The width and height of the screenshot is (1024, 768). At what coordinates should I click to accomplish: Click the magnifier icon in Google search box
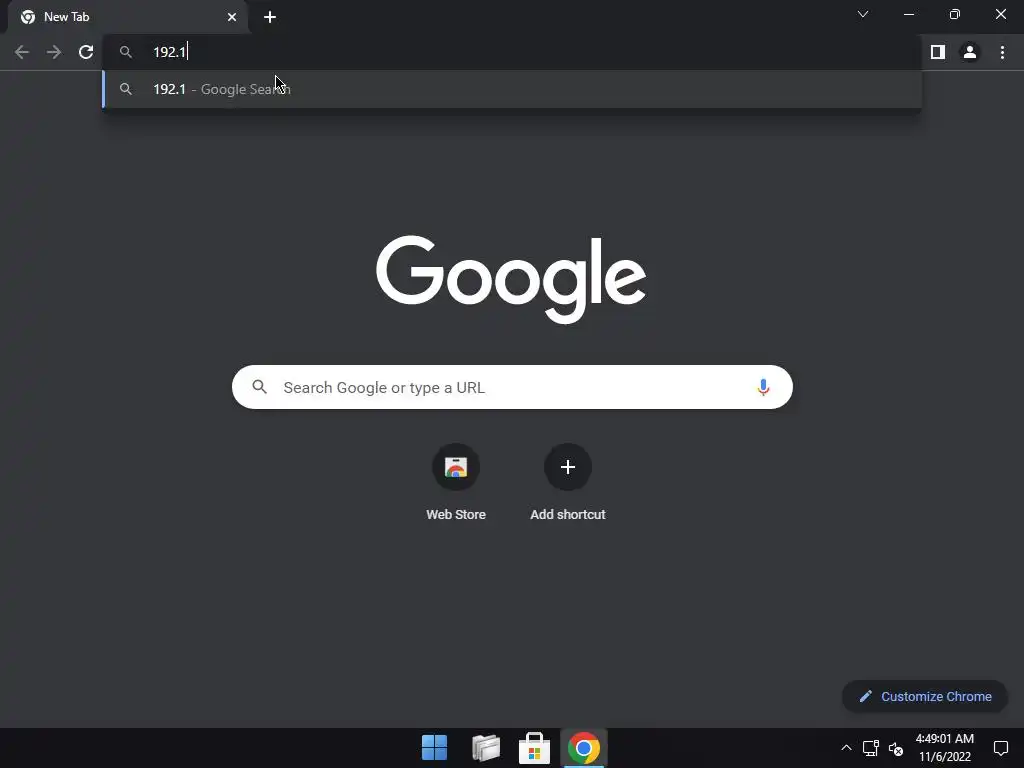pos(259,387)
